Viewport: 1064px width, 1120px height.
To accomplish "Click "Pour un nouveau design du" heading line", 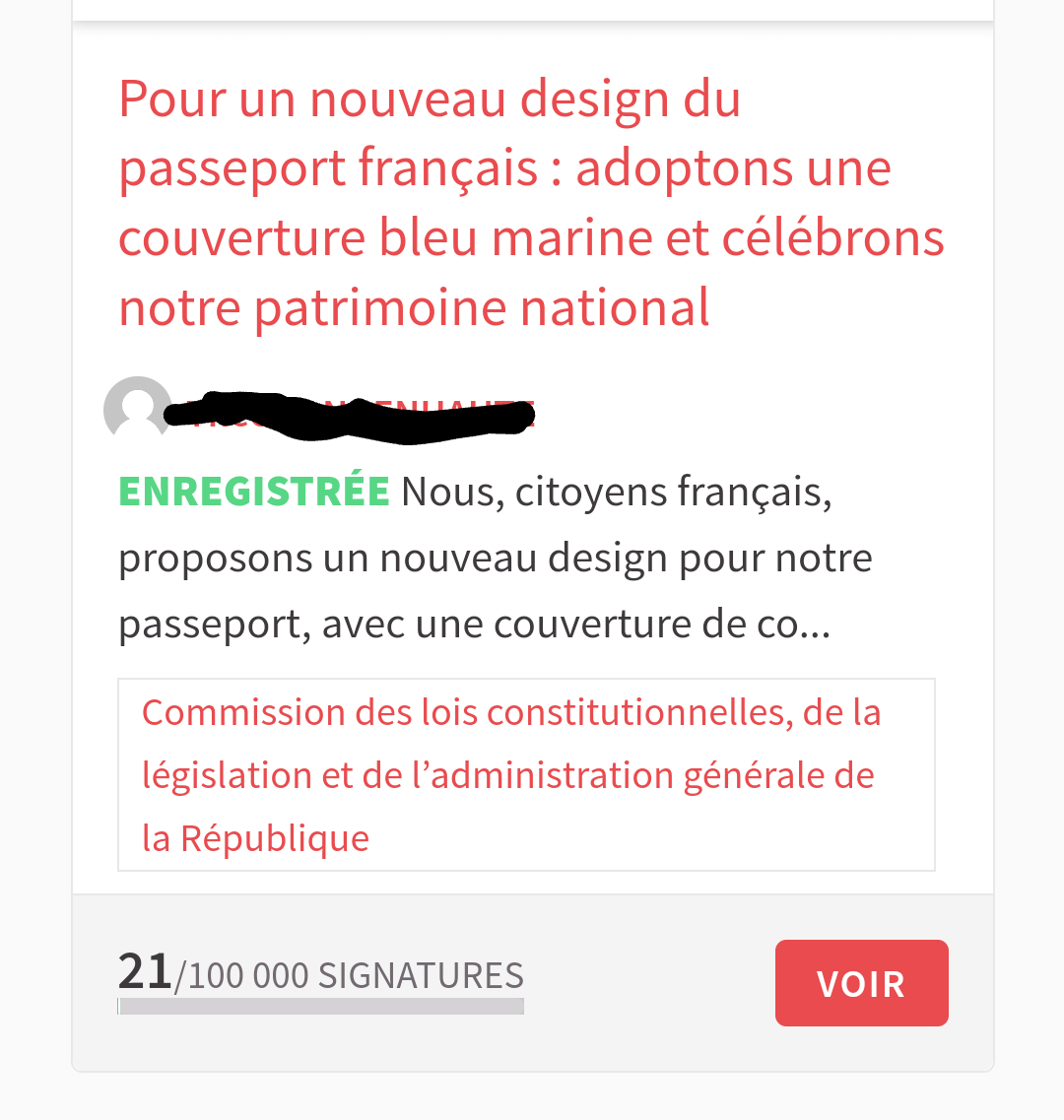I will point(430,99).
